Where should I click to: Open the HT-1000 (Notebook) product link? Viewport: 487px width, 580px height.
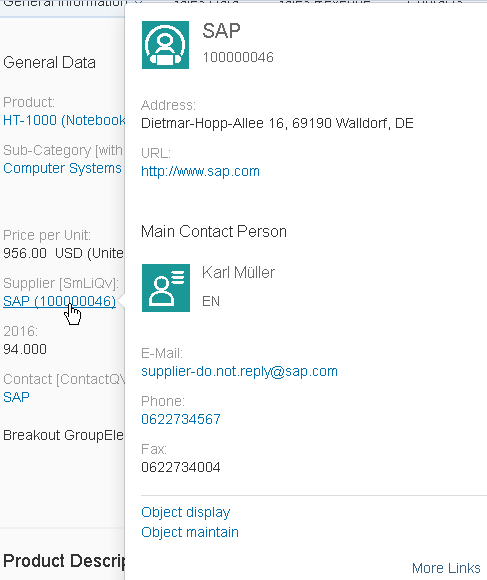(64, 120)
